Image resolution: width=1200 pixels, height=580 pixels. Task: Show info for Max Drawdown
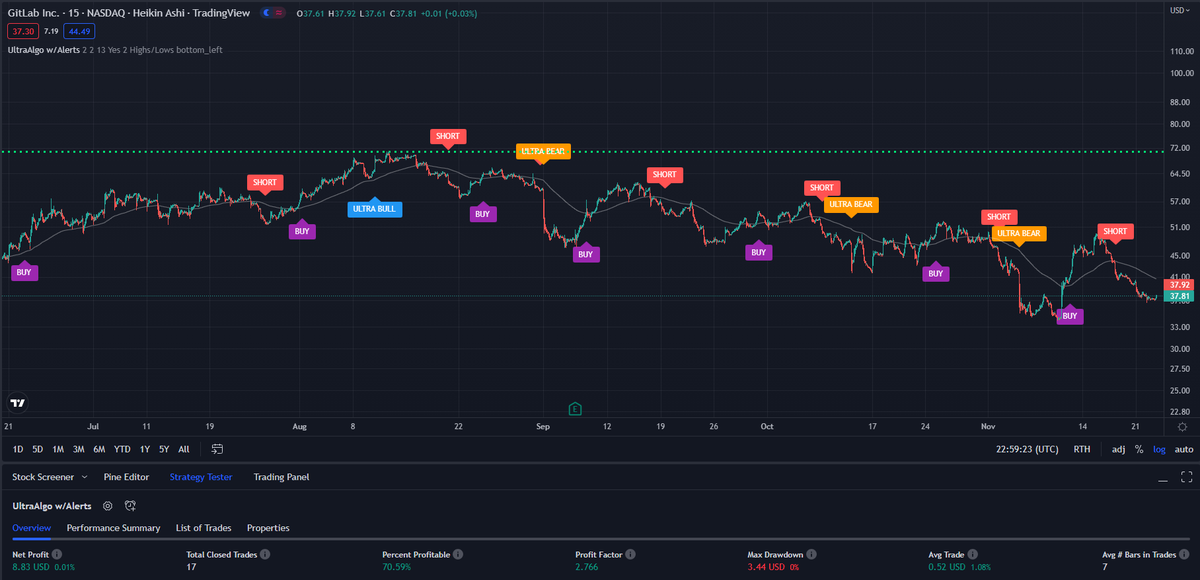810,553
